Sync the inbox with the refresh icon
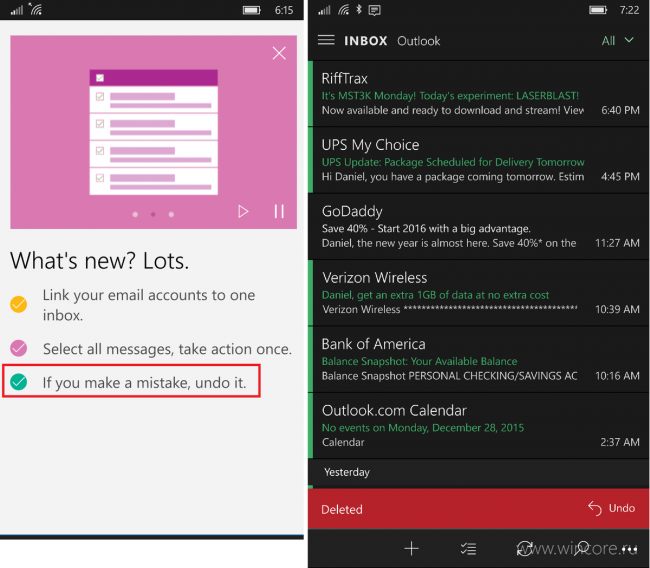 (525, 549)
